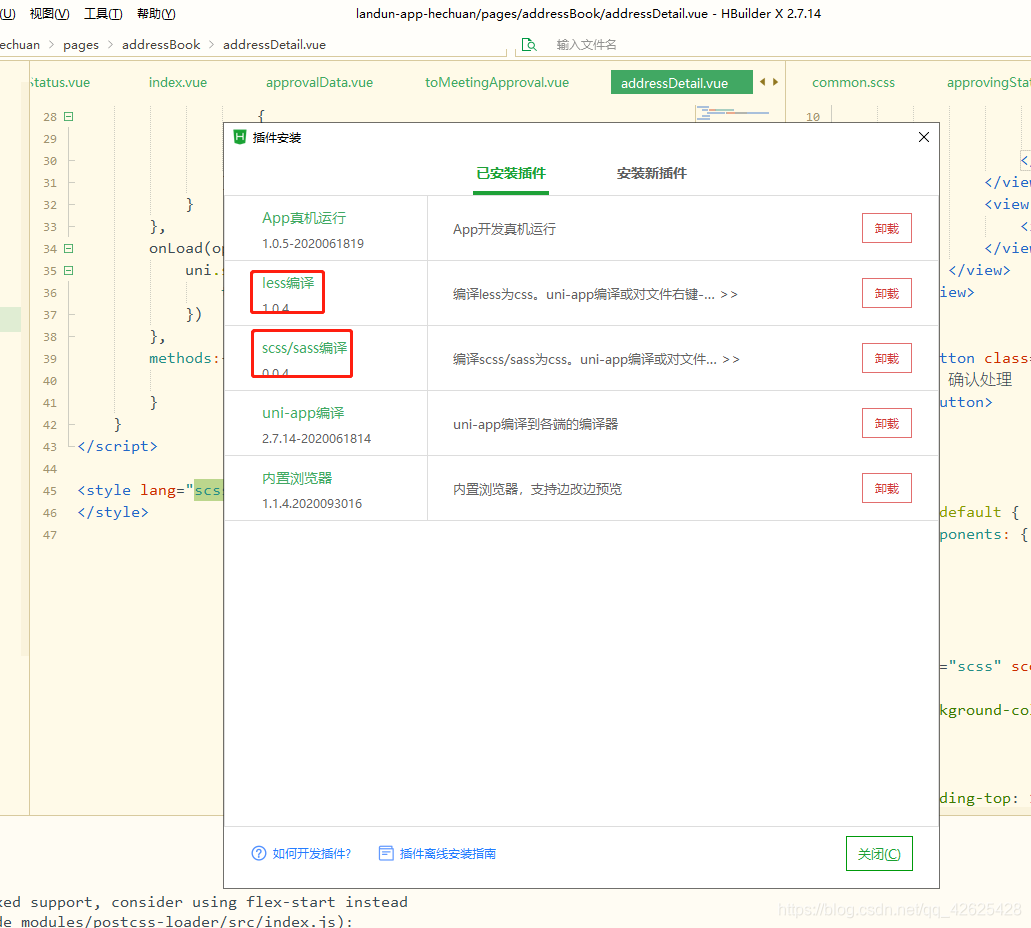Click the scss/sass编译 plugin name
This screenshot has width=1031, height=928.
pos(304,348)
